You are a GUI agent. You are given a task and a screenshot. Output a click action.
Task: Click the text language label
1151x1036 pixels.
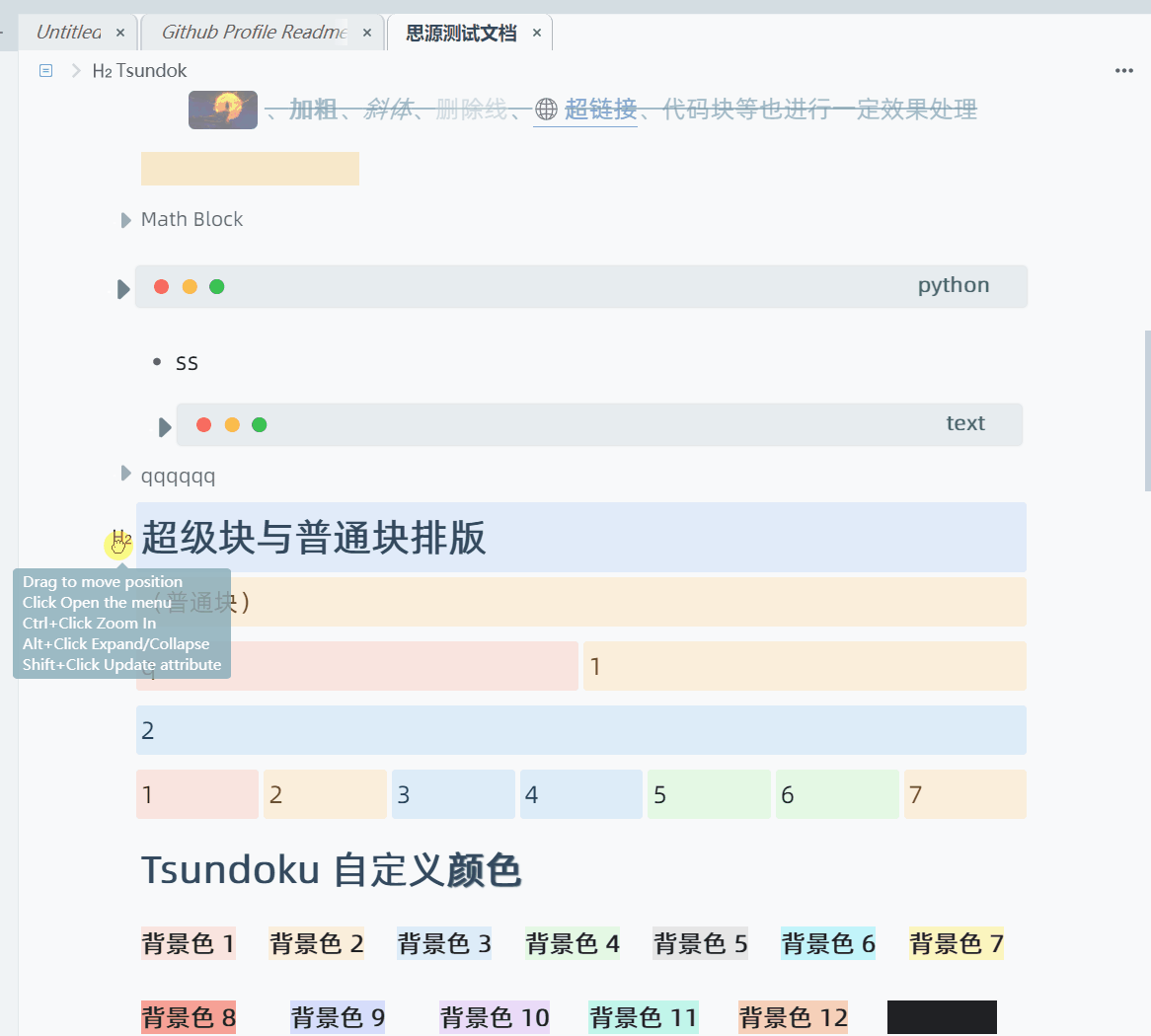964,422
